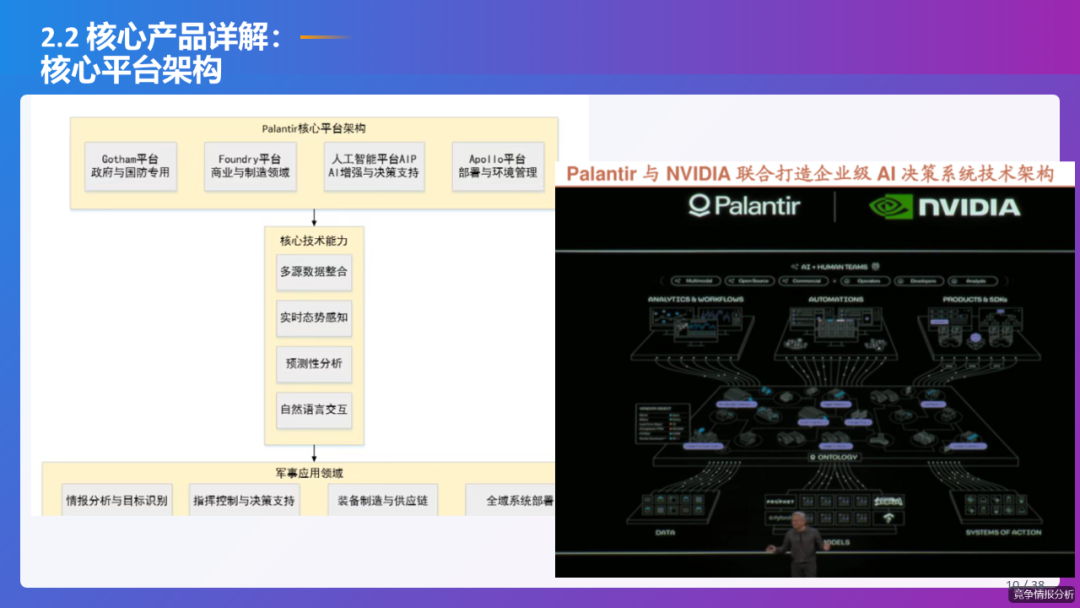Click the "ANALYTICS & WORKFLOWS" label
Image resolution: width=1080 pixels, height=608 pixels.
pyautogui.click(x=696, y=300)
